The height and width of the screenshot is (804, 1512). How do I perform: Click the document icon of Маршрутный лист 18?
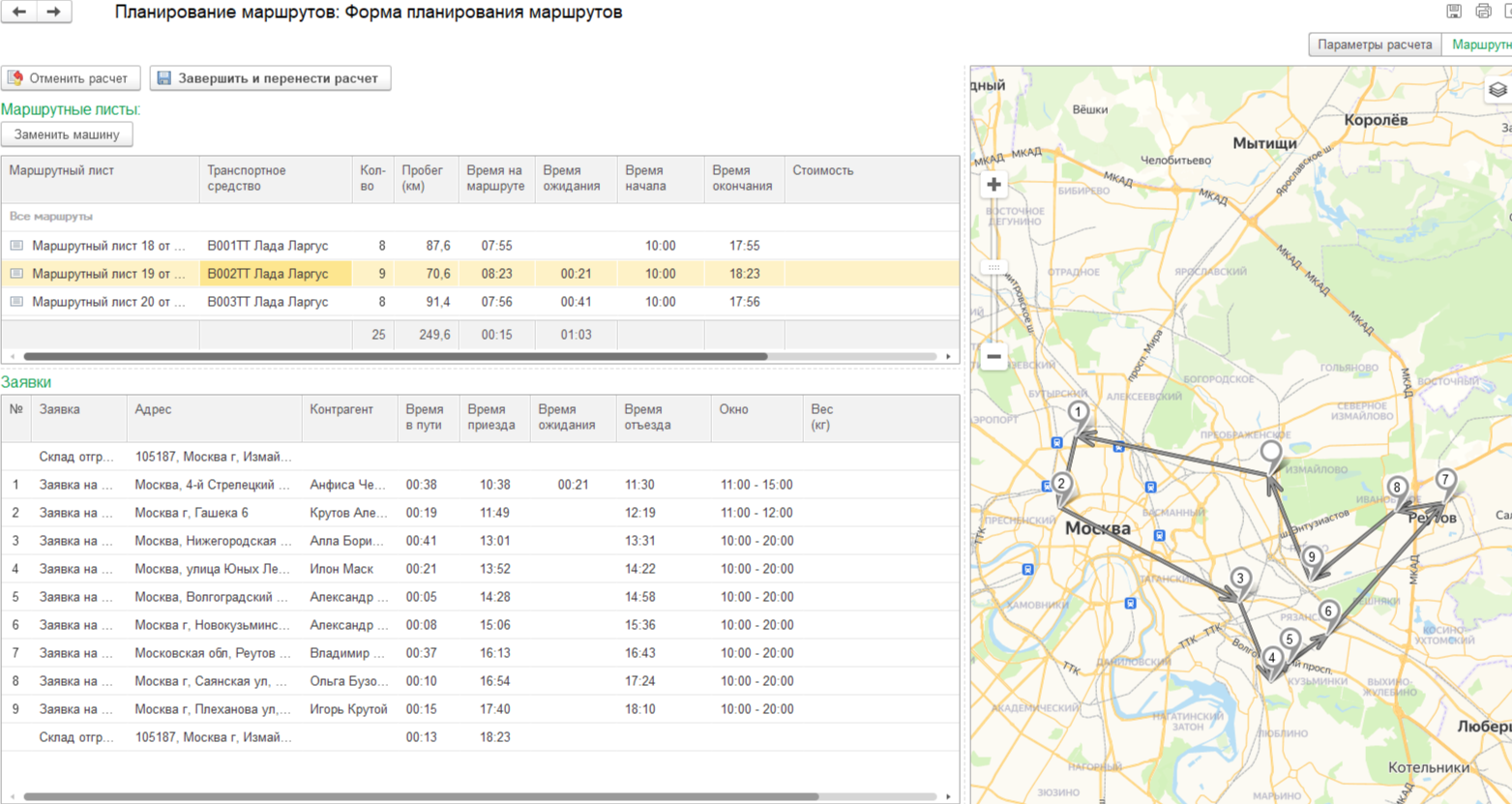pos(16,246)
